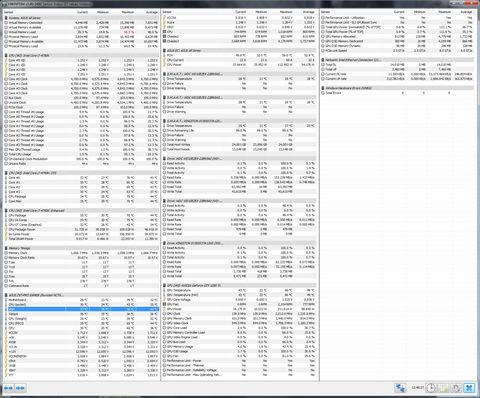This screenshot has height=398, width=480.
Task: Click the chip icon beside Memory Timings header
Action: [x=6, y=248]
